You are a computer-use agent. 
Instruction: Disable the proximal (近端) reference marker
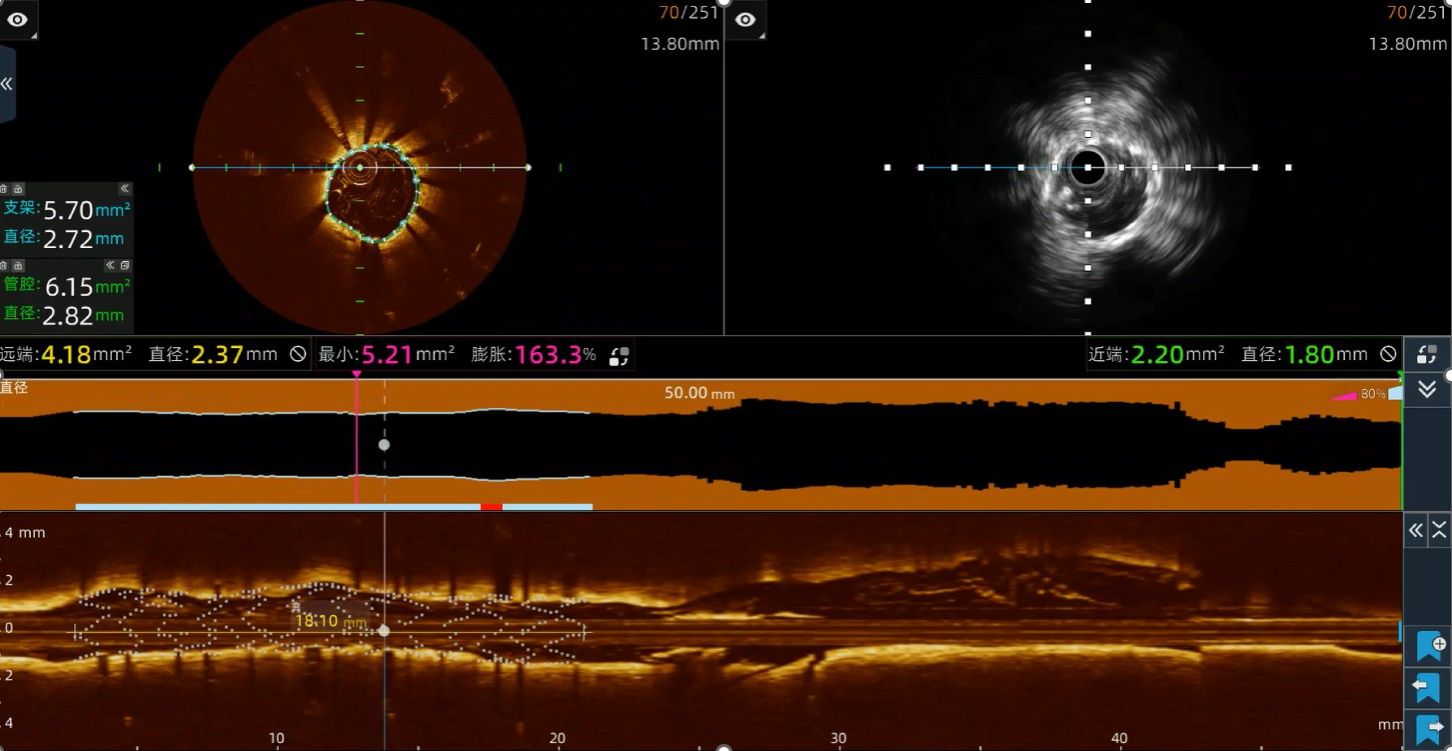1388,354
